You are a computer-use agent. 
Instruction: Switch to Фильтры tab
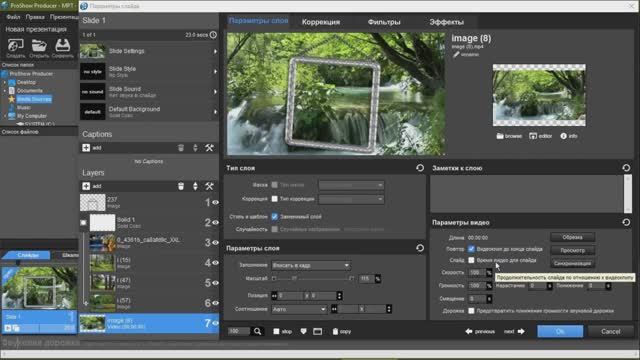click(384, 22)
